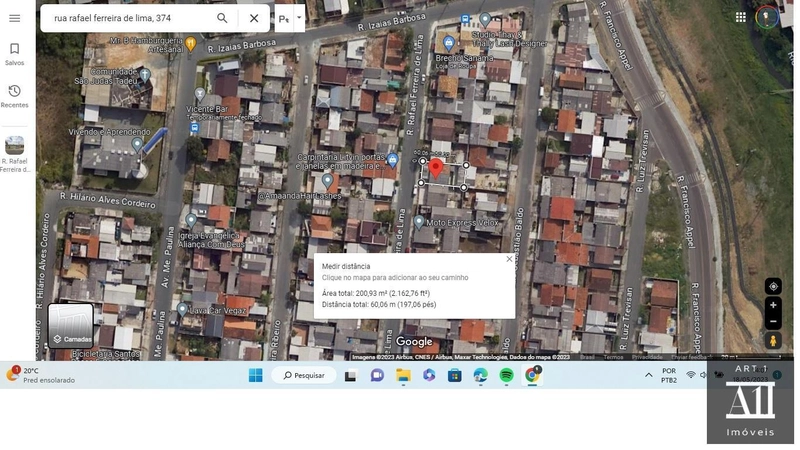Show hidden system tray icons chevron
The height and width of the screenshot is (450, 800).
pos(648,376)
